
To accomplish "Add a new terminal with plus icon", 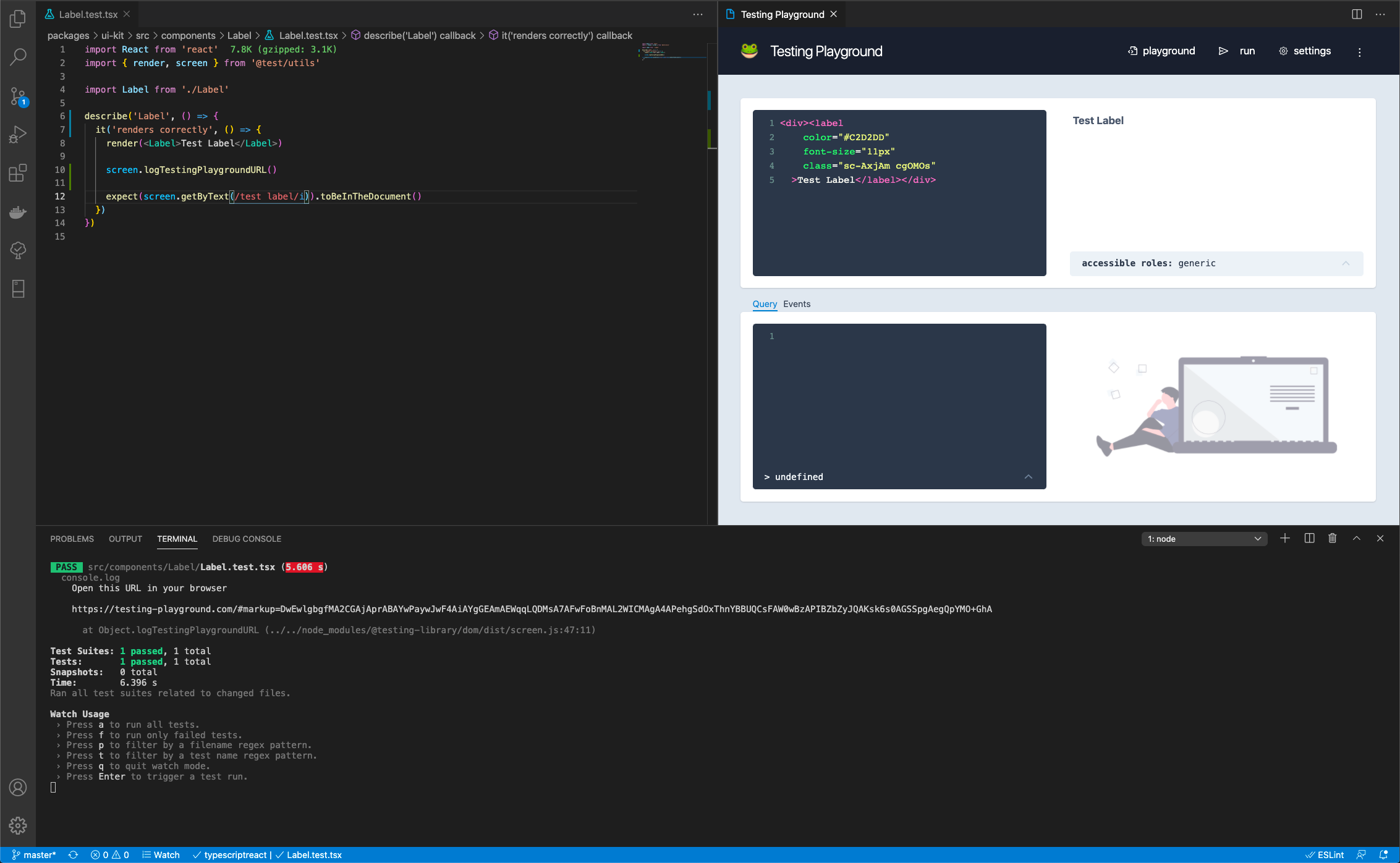I will click(x=1285, y=539).
